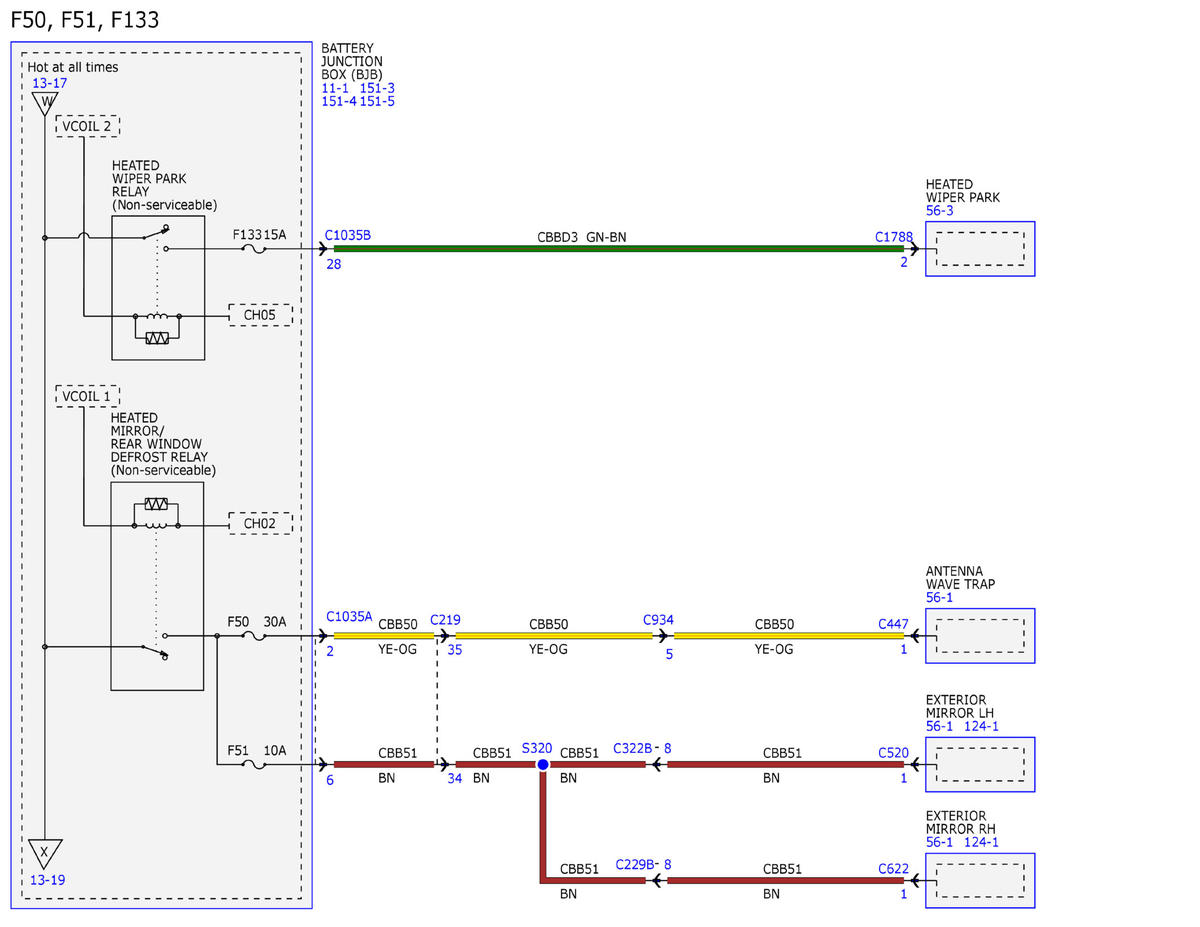Select connector C934 label
This screenshot has width=1200, height=927.
pos(658,620)
